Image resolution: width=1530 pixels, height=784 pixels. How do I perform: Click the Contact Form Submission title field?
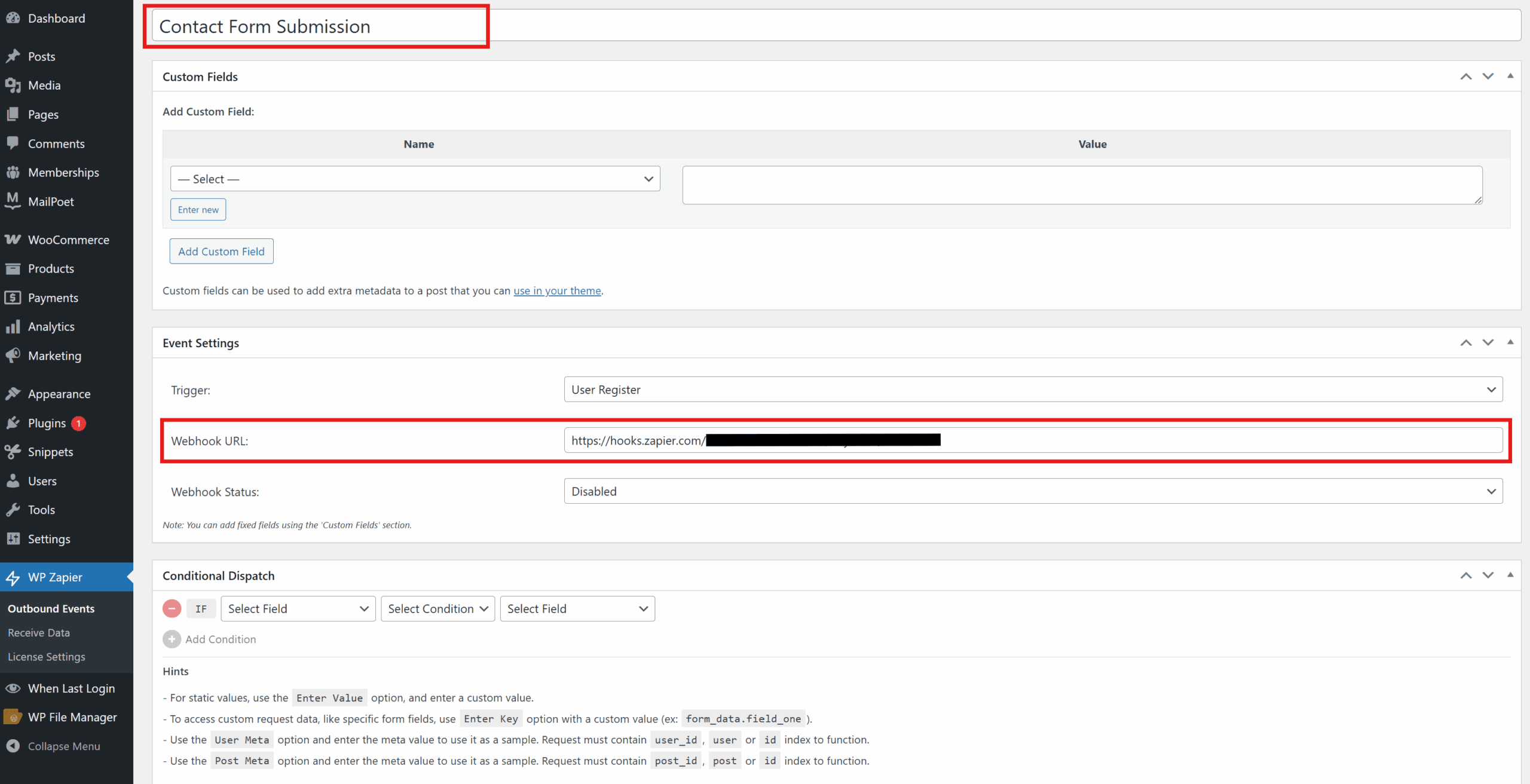(x=837, y=26)
